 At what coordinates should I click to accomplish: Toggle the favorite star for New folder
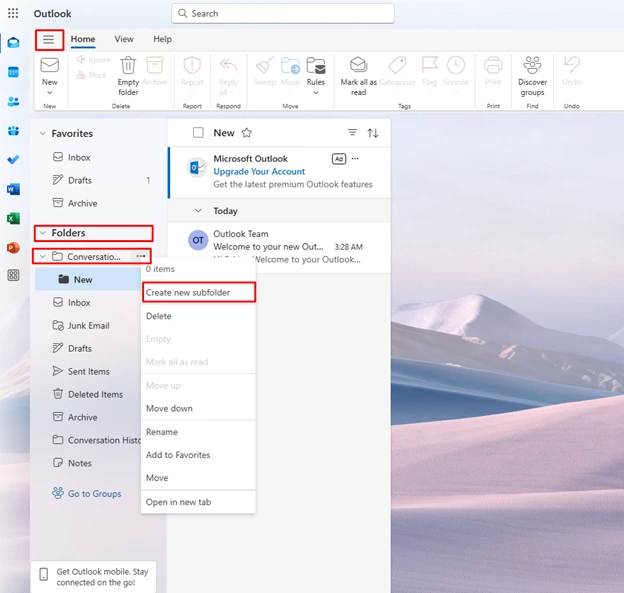247,133
